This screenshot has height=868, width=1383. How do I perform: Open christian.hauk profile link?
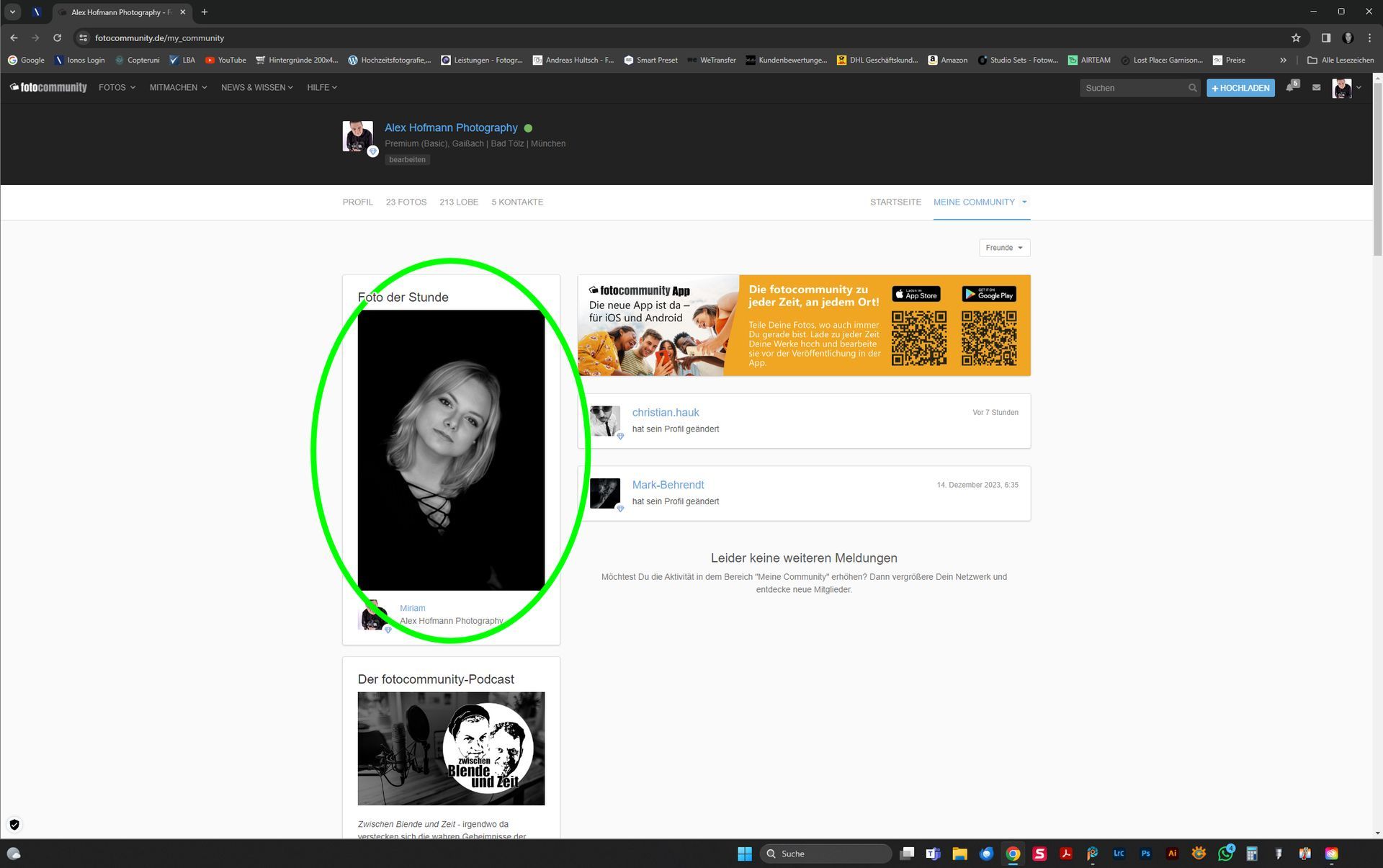(x=666, y=413)
